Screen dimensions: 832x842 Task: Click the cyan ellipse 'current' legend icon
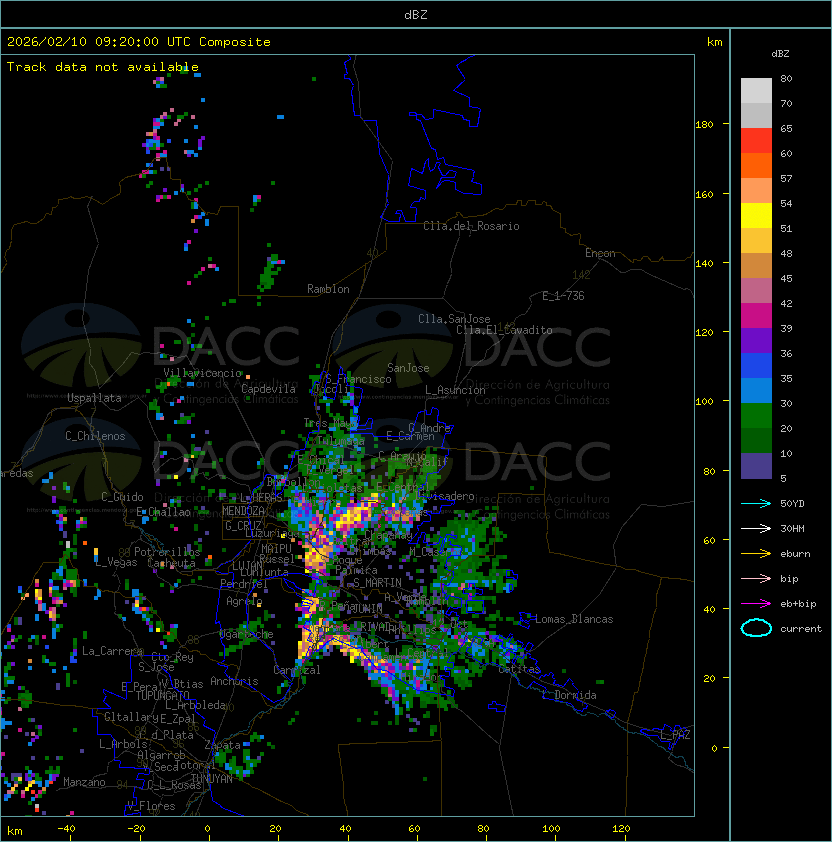click(x=756, y=628)
